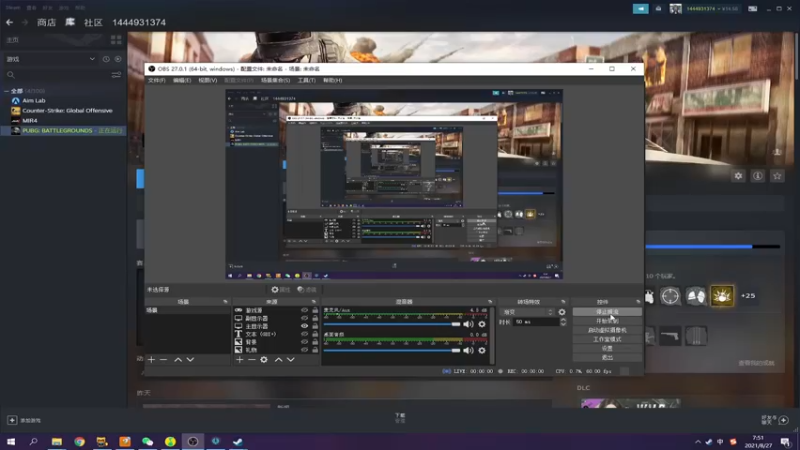This screenshot has height=450, width=800.
Task: Toggle visibility eye of 游戏源 source
Action: (x=305, y=310)
